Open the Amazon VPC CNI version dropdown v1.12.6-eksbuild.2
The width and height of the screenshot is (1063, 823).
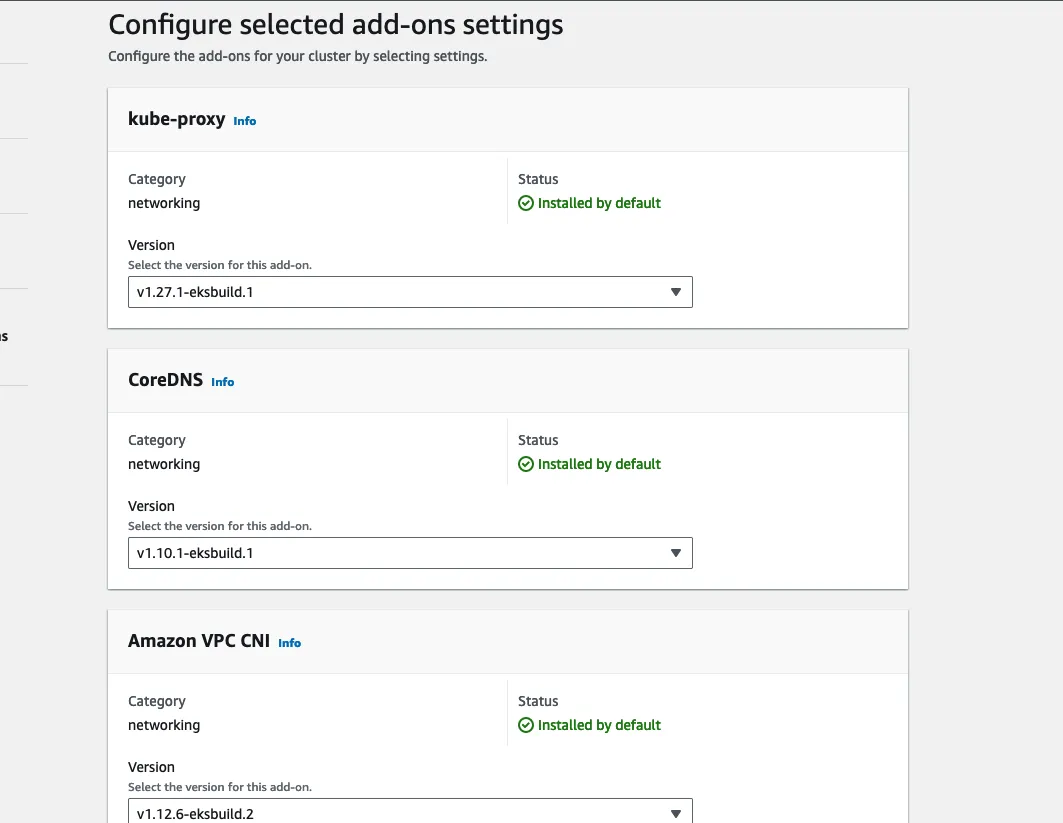tap(410, 811)
